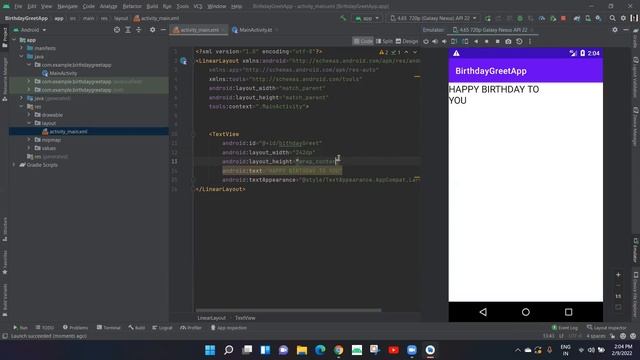The height and width of the screenshot is (360, 640).
Task: Click the Make Project hammer icon
Action: [343, 18]
